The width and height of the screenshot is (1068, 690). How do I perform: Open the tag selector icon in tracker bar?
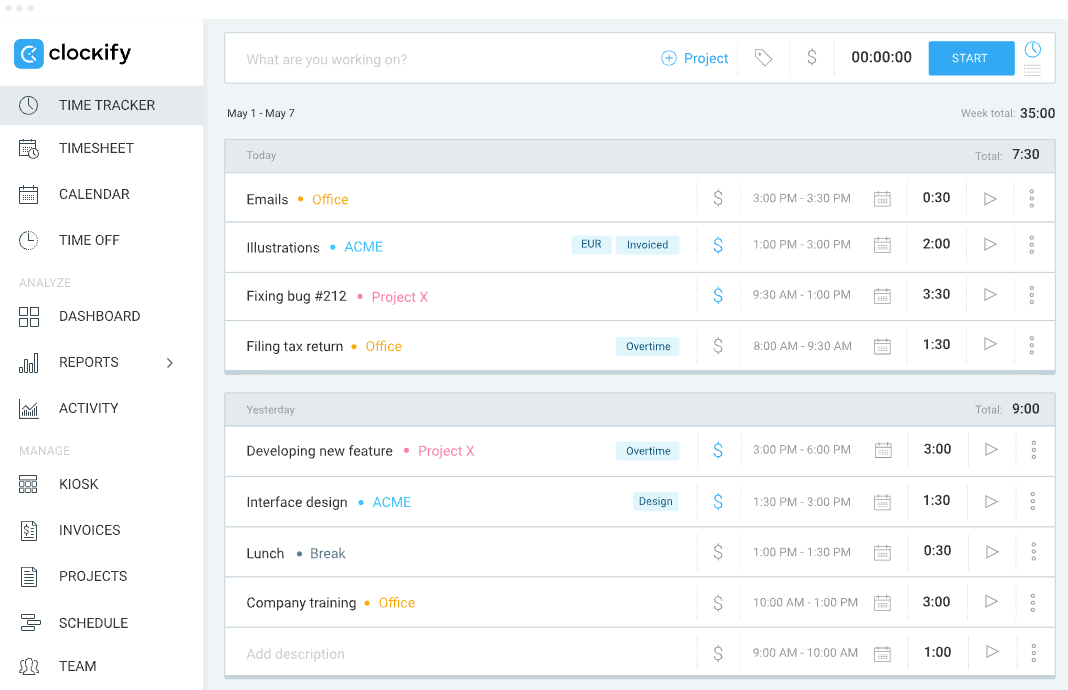pyautogui.click(x=764, y=58)
